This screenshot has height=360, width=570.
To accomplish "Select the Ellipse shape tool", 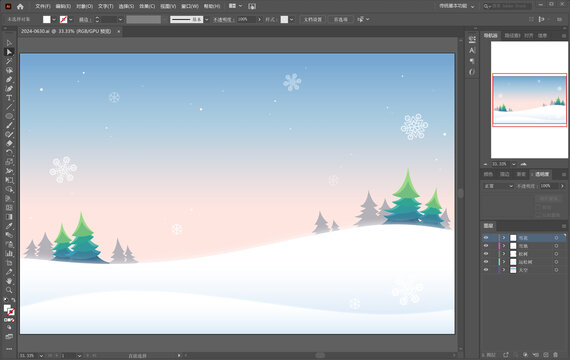I will pos(9,116).
